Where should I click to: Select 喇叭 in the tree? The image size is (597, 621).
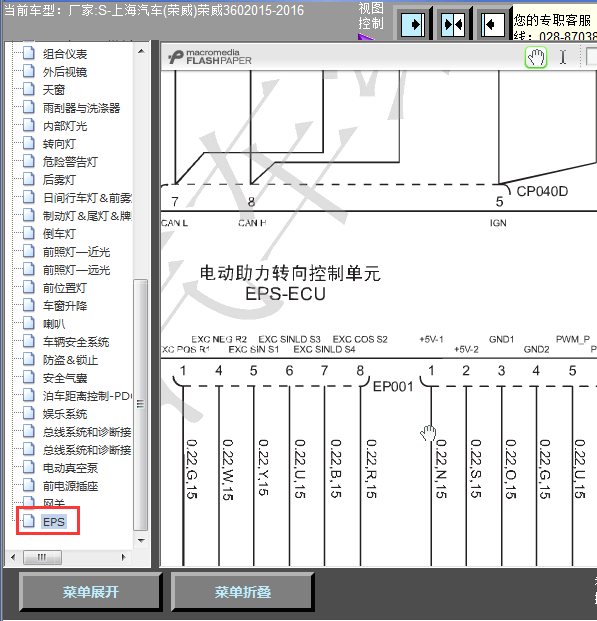(x=53, y=324)
